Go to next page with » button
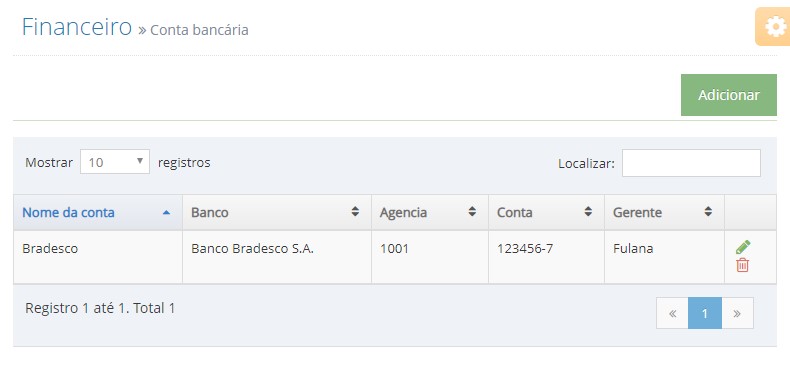Screen dimensions: 790x375 [x=737, y=313]
